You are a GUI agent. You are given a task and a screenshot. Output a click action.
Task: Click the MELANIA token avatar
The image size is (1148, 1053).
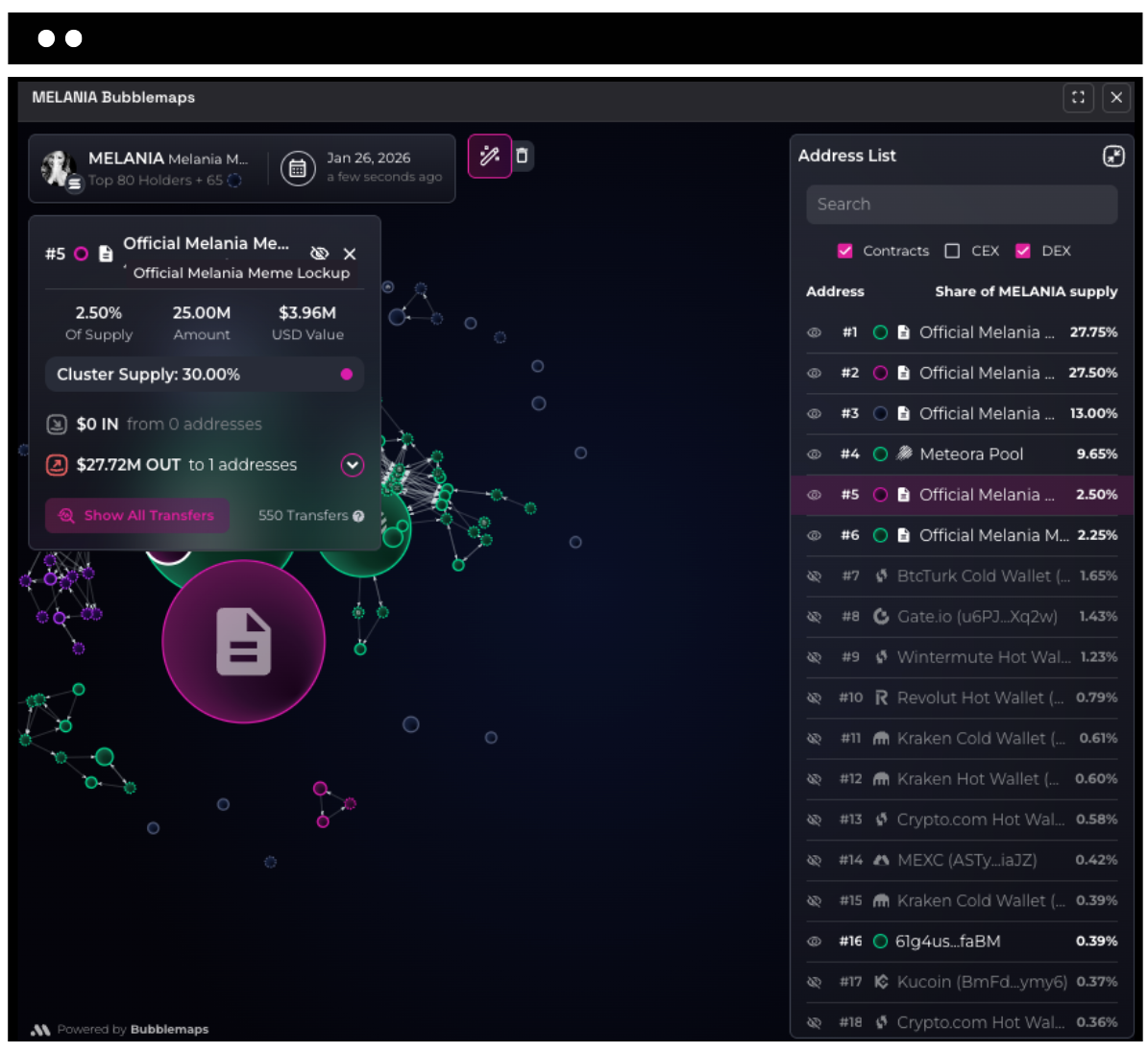point(60,168)
